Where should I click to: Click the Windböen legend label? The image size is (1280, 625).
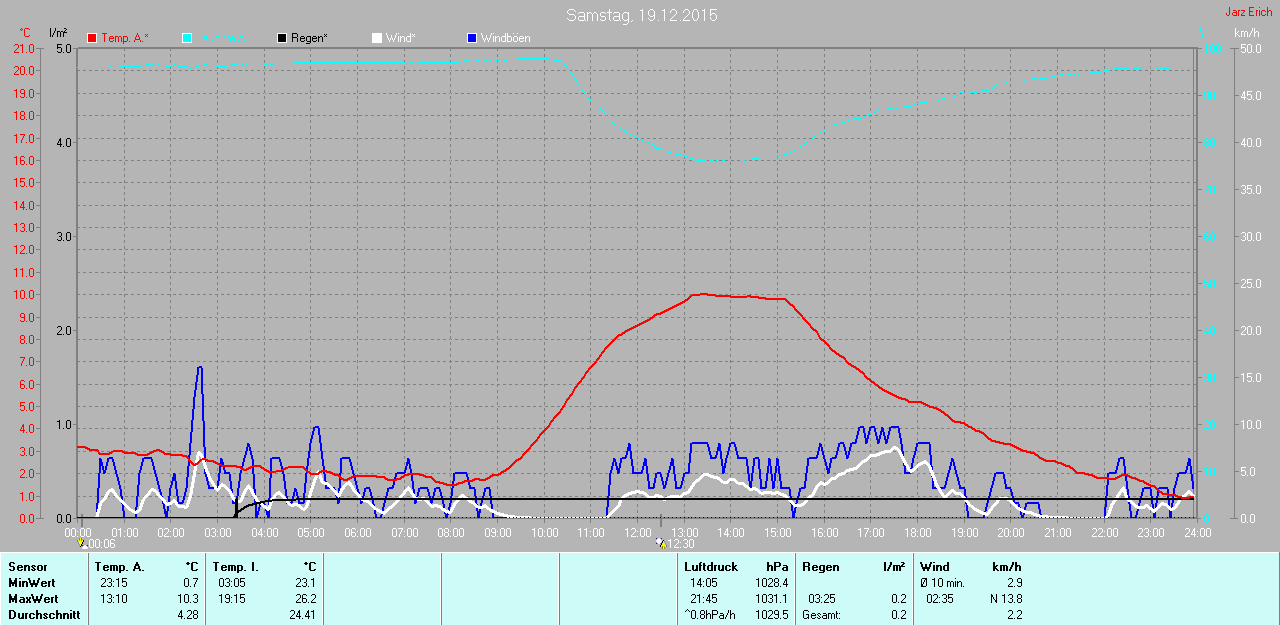[x=505, y=38]
